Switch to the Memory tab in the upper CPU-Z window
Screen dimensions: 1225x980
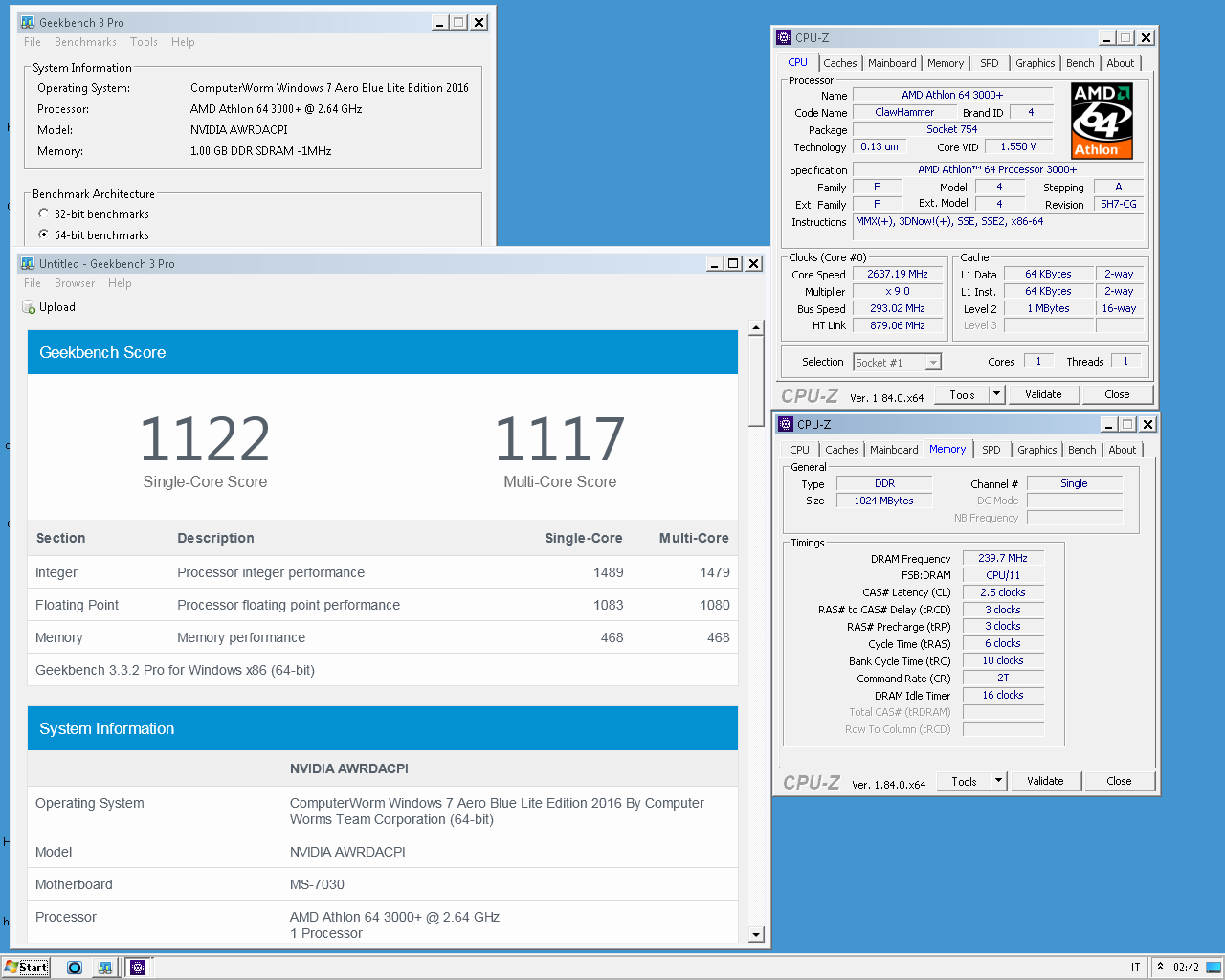[946, 63]
